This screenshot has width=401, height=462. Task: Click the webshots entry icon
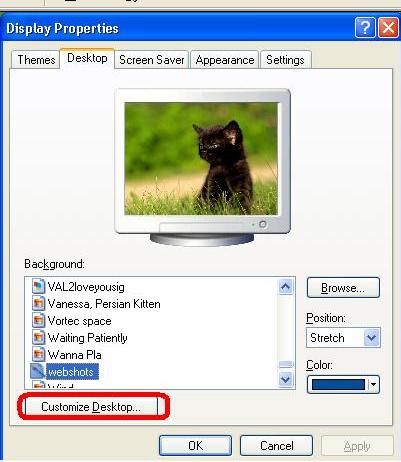(37, 371)
